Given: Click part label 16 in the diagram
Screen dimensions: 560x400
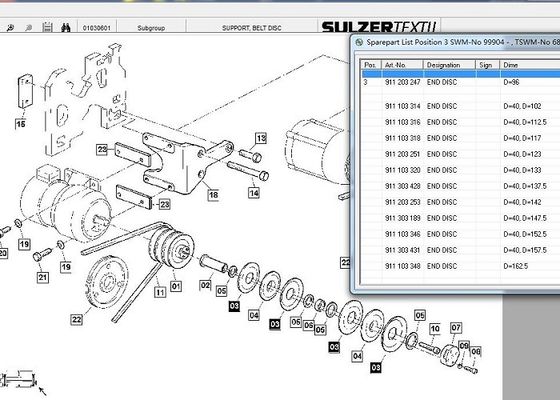Looking at the screenshot, I should [21, 124].
